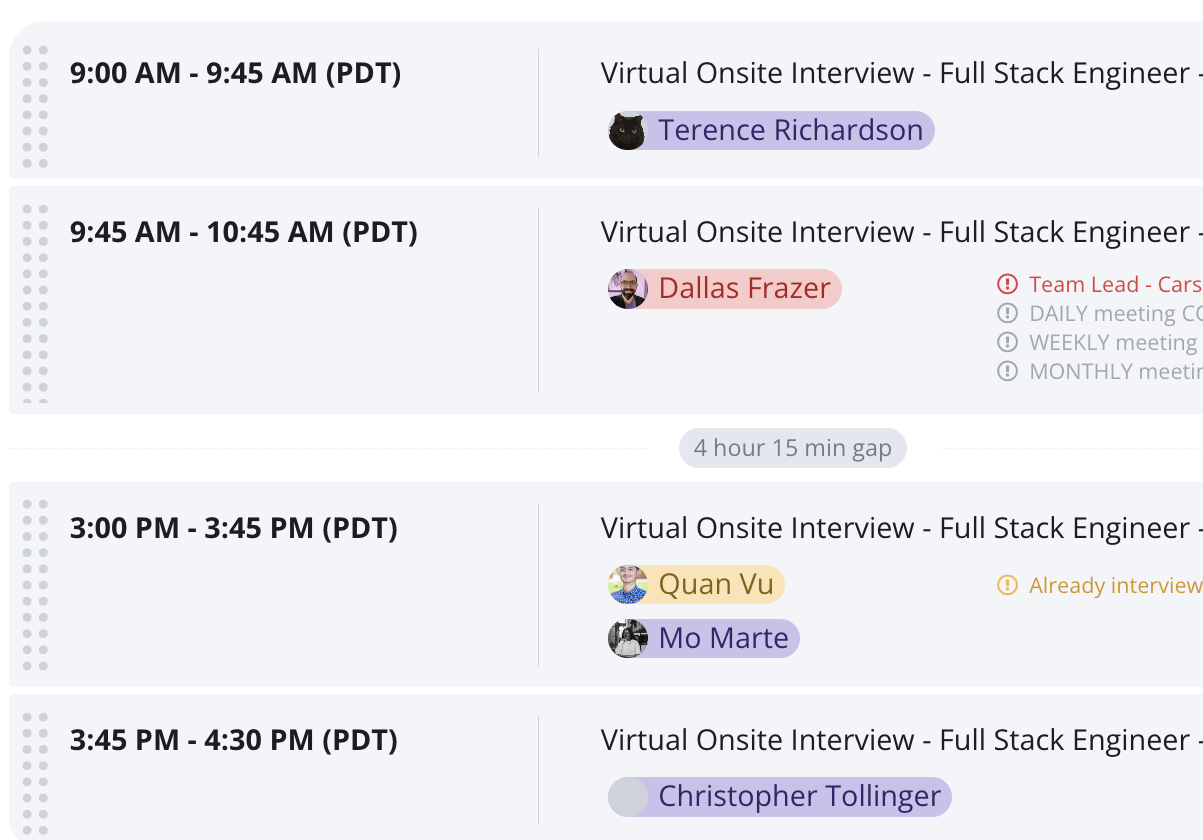Click the warning icon beside DAILY meeting
The image size is (1203, 840).
pos(1007,313)
